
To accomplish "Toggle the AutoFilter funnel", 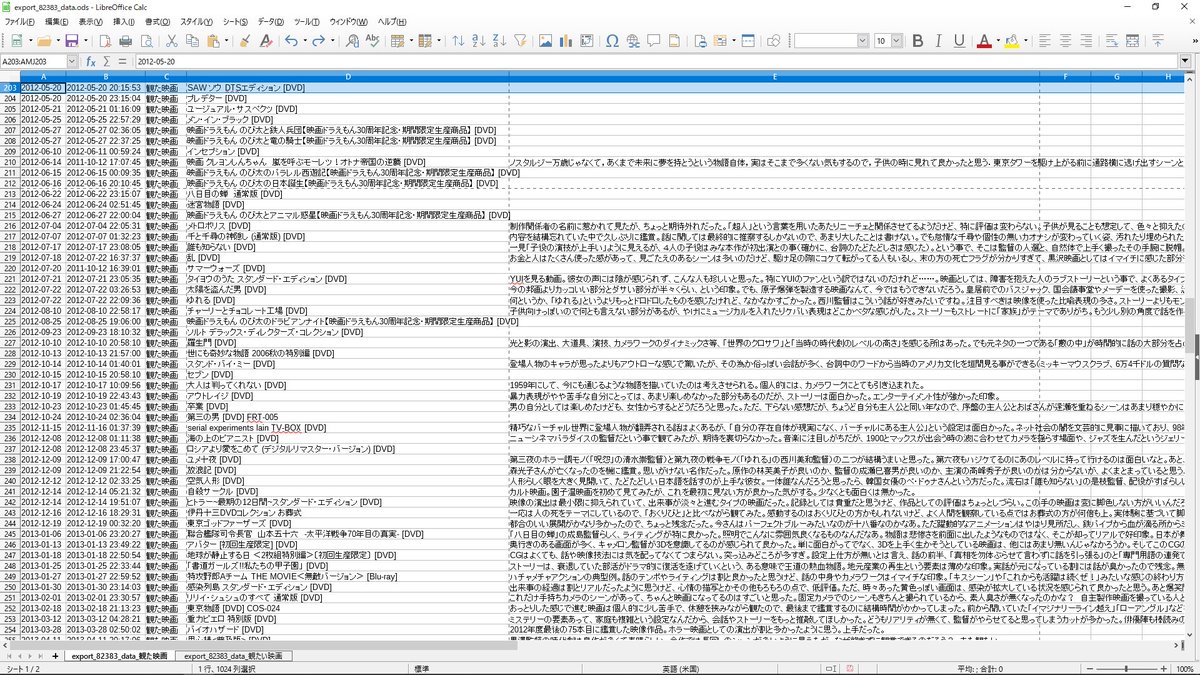I will tap(521, 41).
